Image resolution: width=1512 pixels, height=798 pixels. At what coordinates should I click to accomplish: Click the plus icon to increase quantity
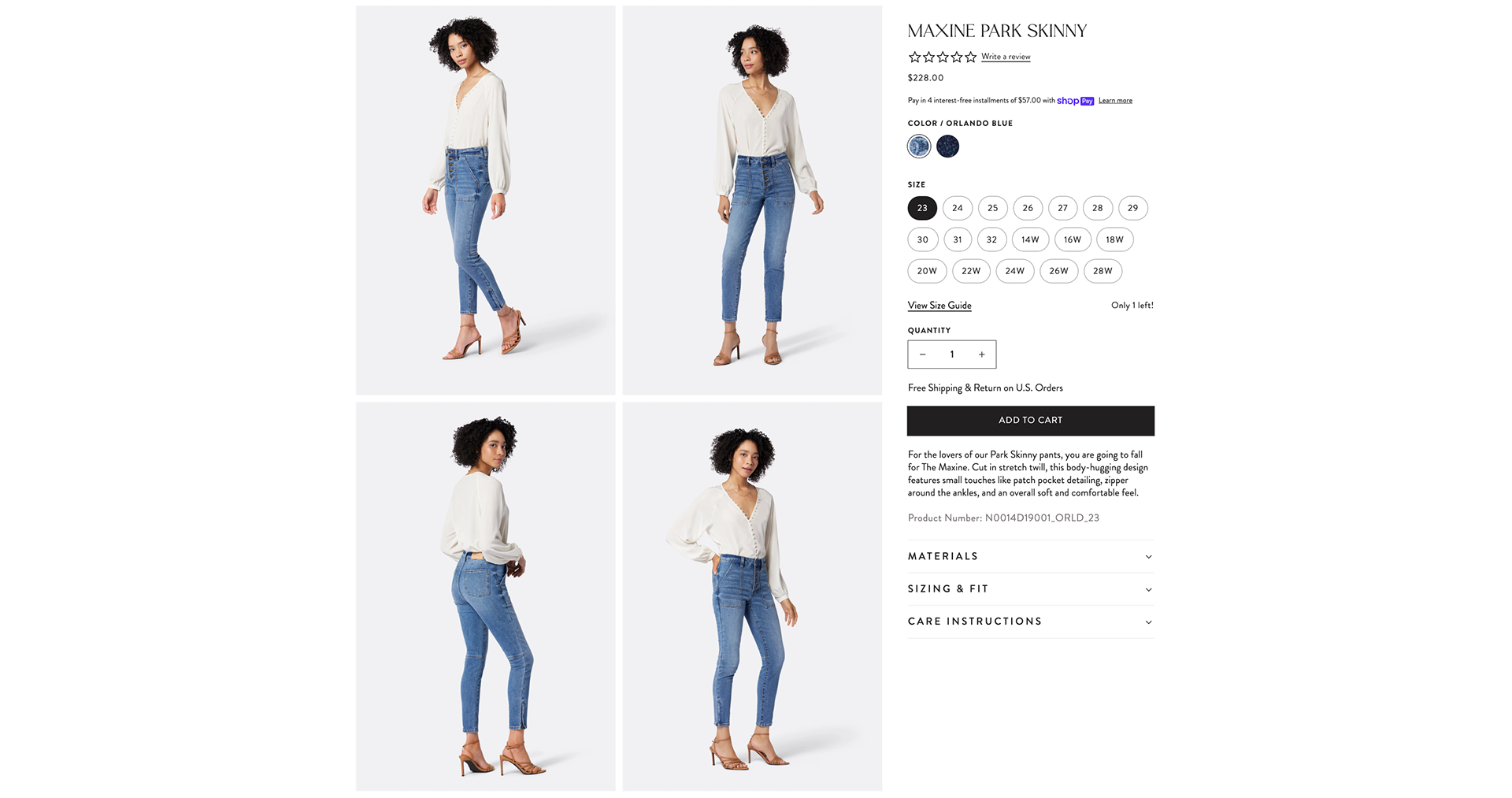click(981, 354)
